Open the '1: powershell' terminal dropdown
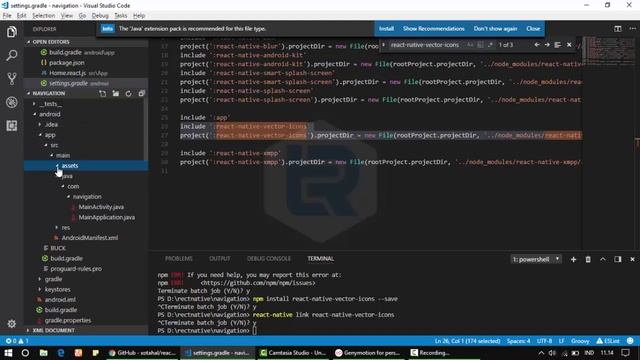Screen dimensions: 640x360 [x=536, y=259]
